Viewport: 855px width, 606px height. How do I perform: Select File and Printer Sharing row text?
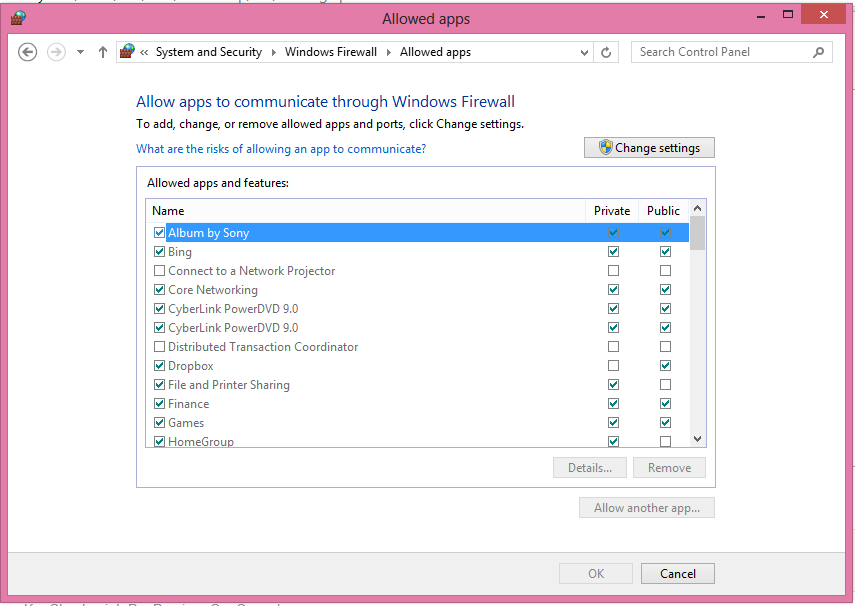(x=228, y=385)
